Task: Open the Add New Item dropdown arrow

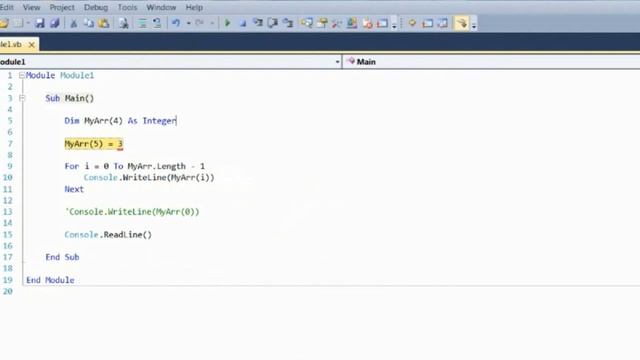Action: click(x=28, y=23)
